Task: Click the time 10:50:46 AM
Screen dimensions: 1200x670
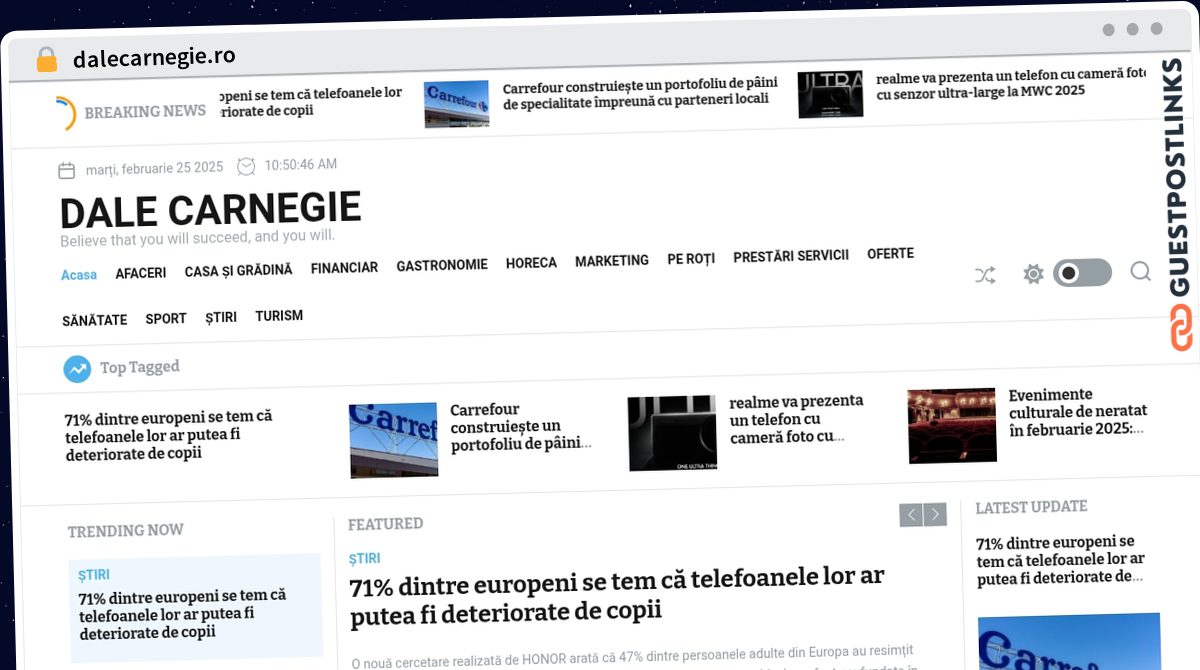Action: point(300,164)
